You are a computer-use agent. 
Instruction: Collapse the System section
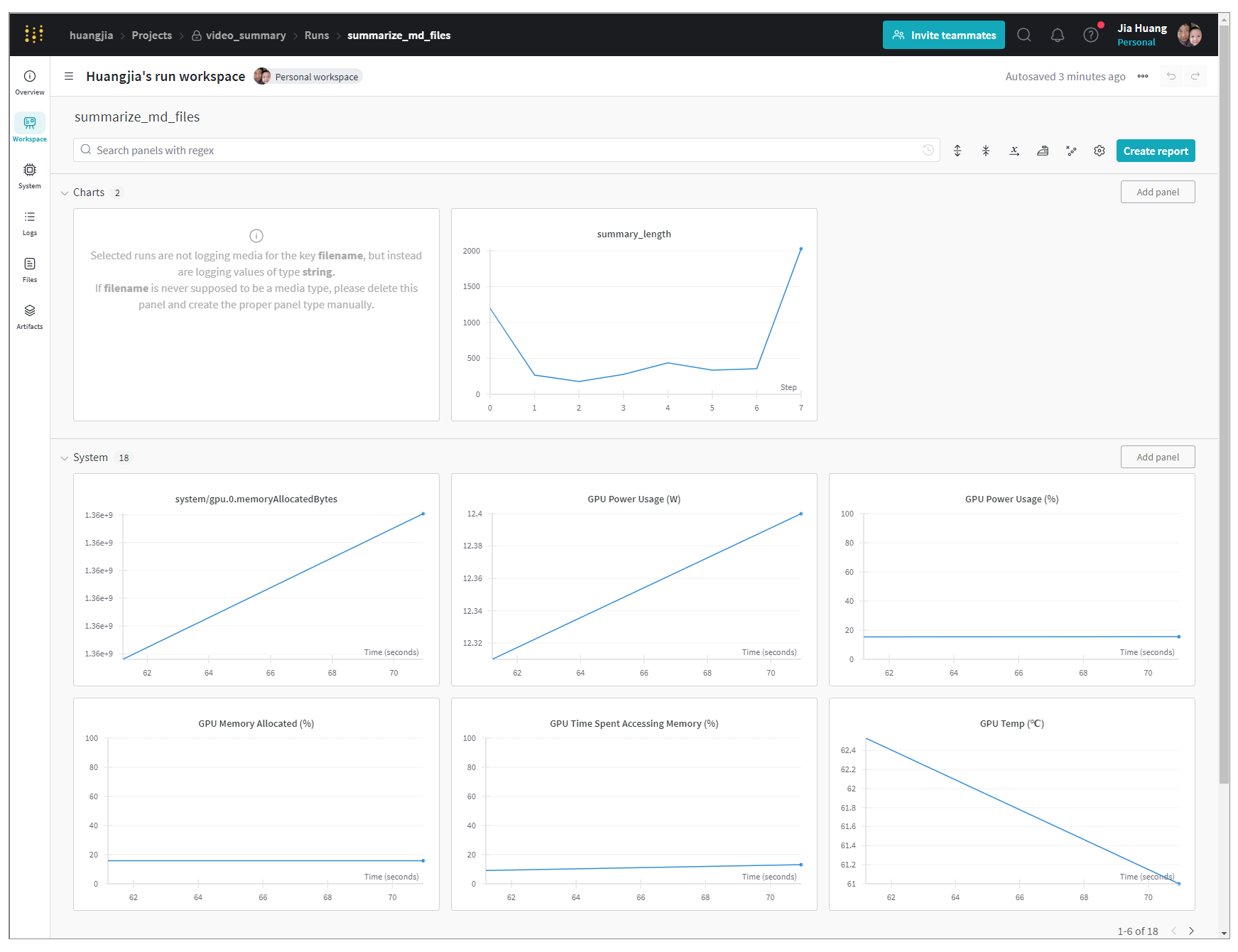[x=65, y=458]
